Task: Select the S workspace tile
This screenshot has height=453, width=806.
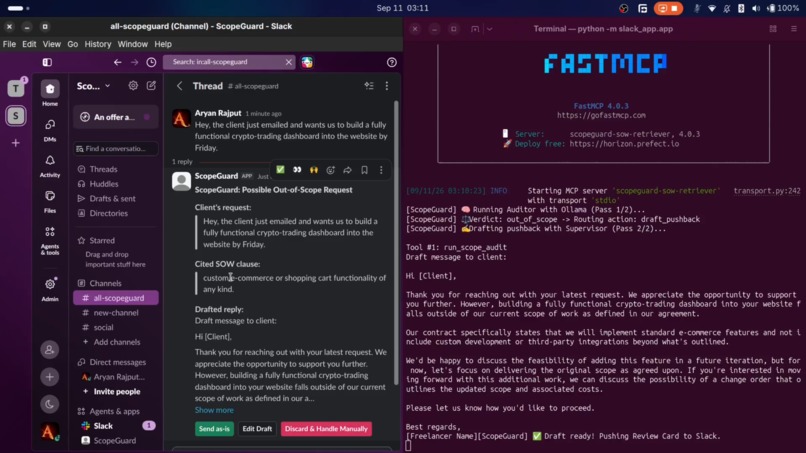Action: pyautogui.click(x=16, y=116)
